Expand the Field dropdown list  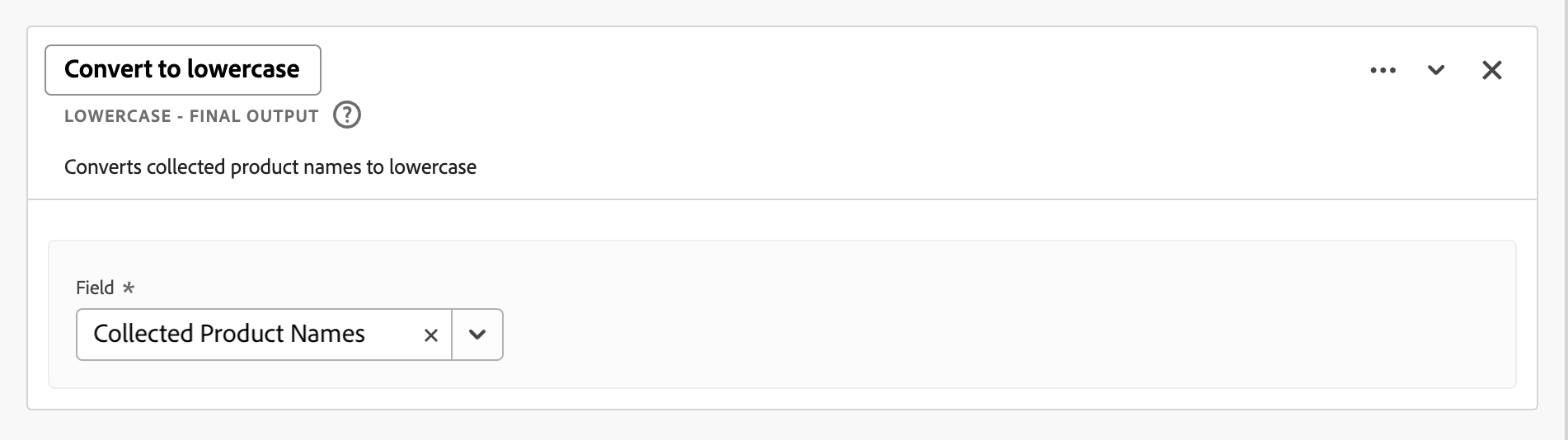click(477, 335)
